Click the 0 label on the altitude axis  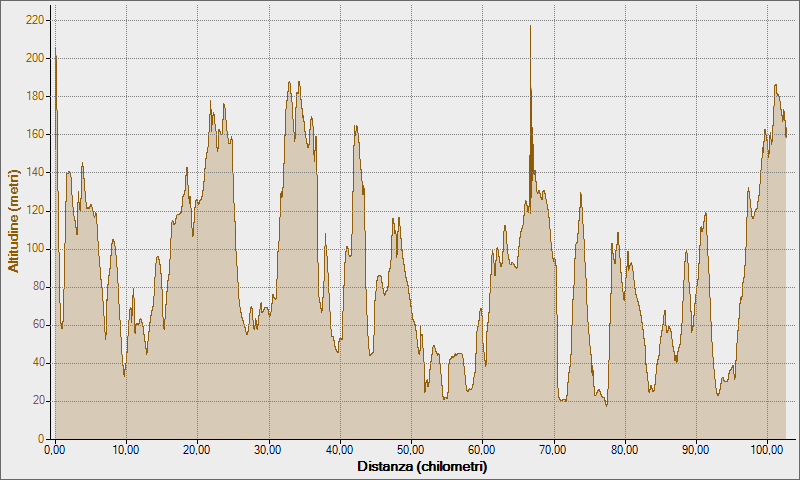coord(41,439)
